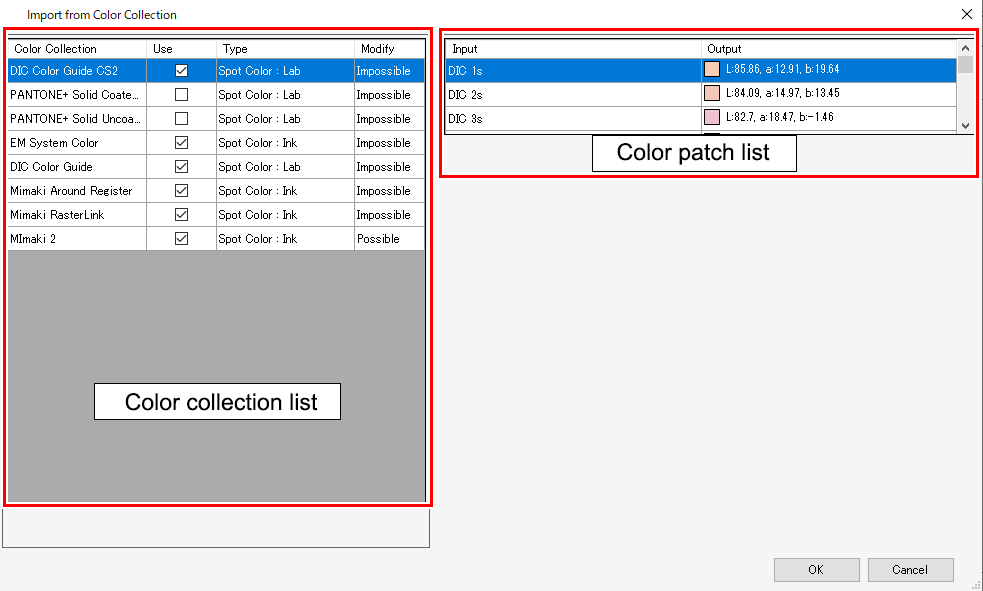Enable the PANTONE+ Solid Coated checkbox

pos(181,94)
